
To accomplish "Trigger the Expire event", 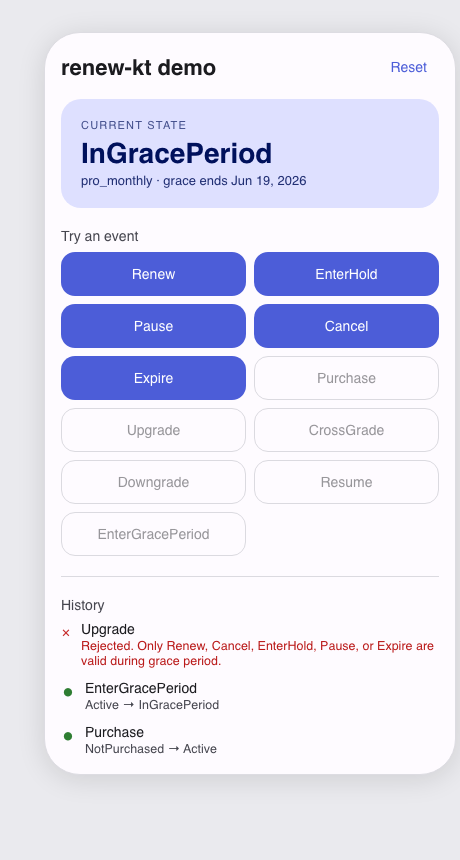I will [154, 378].
